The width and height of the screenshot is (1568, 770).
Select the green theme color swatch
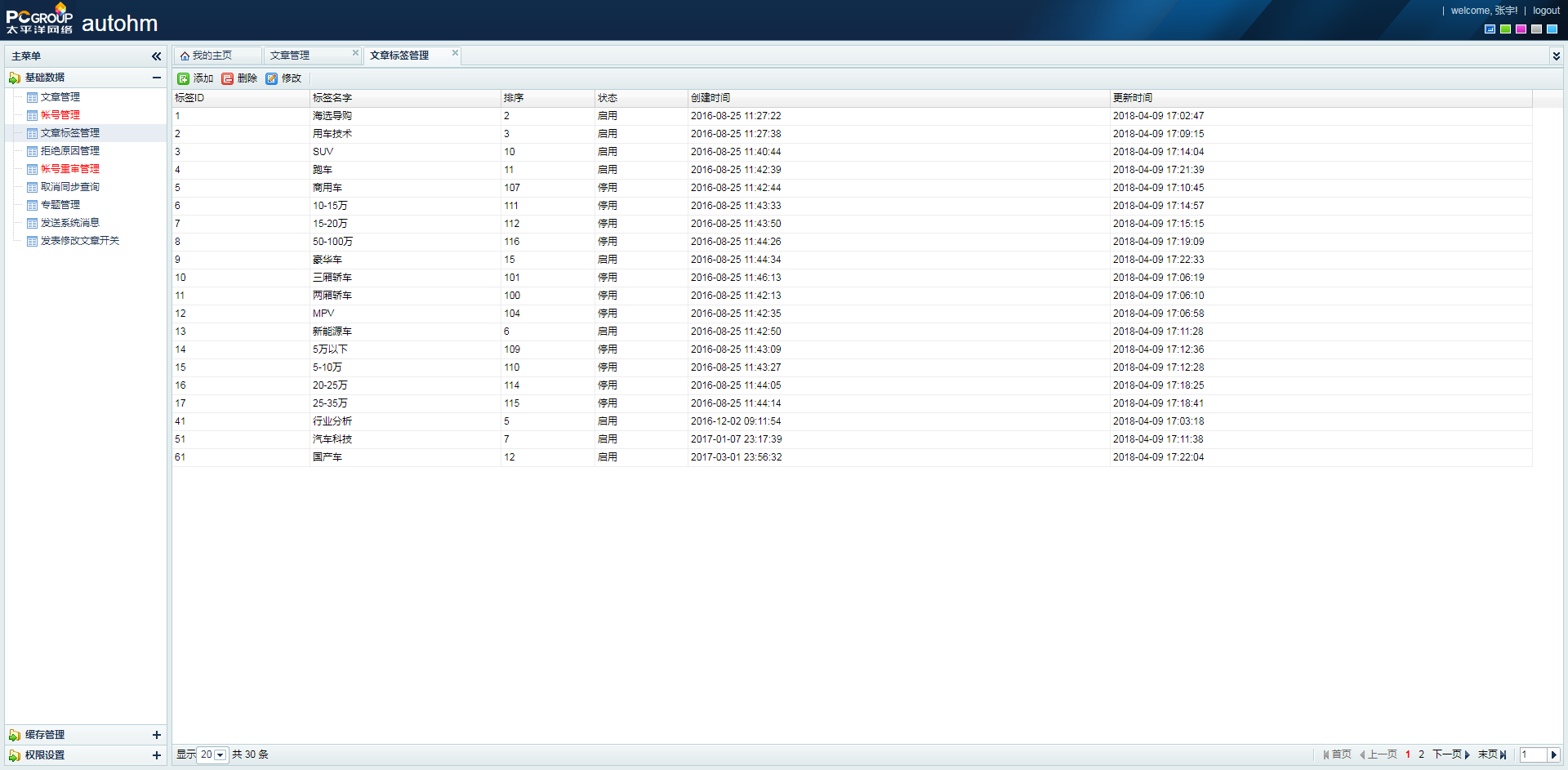(1505, 29)
